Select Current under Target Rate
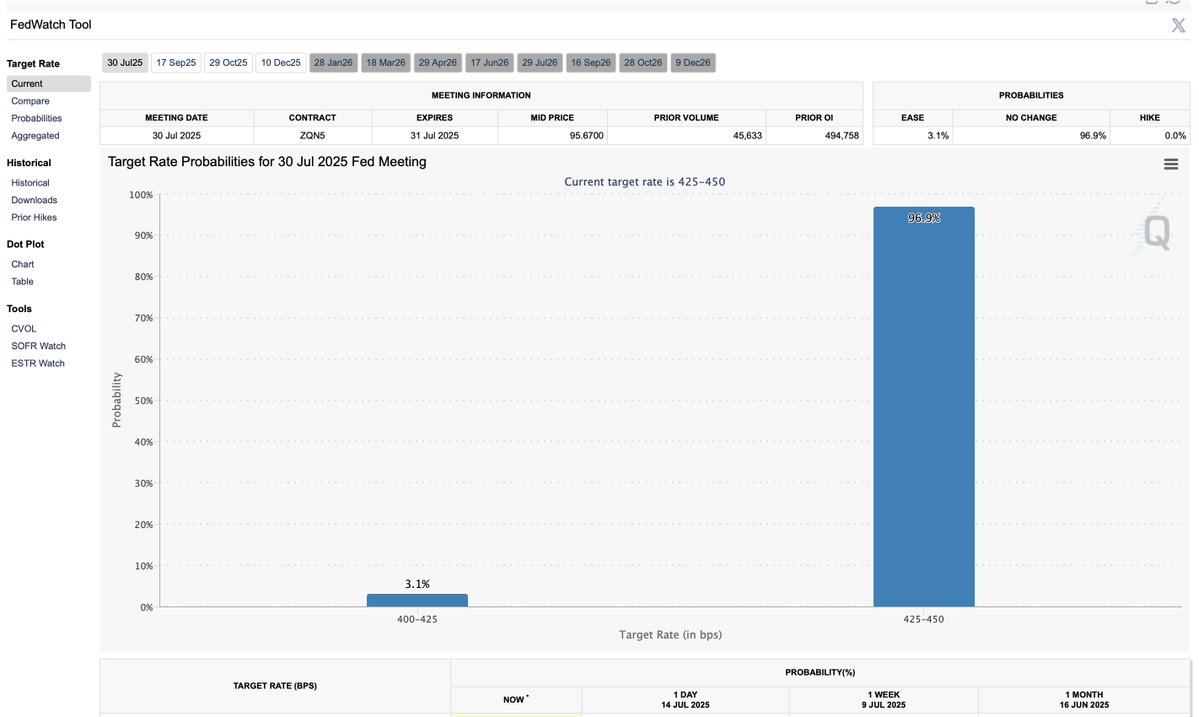 click(x=27, y=84)
